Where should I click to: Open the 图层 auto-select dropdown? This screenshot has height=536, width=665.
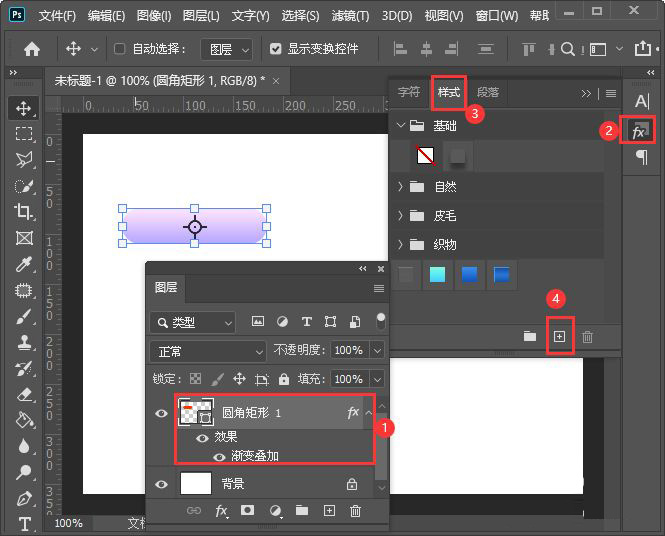coord(226,50)
